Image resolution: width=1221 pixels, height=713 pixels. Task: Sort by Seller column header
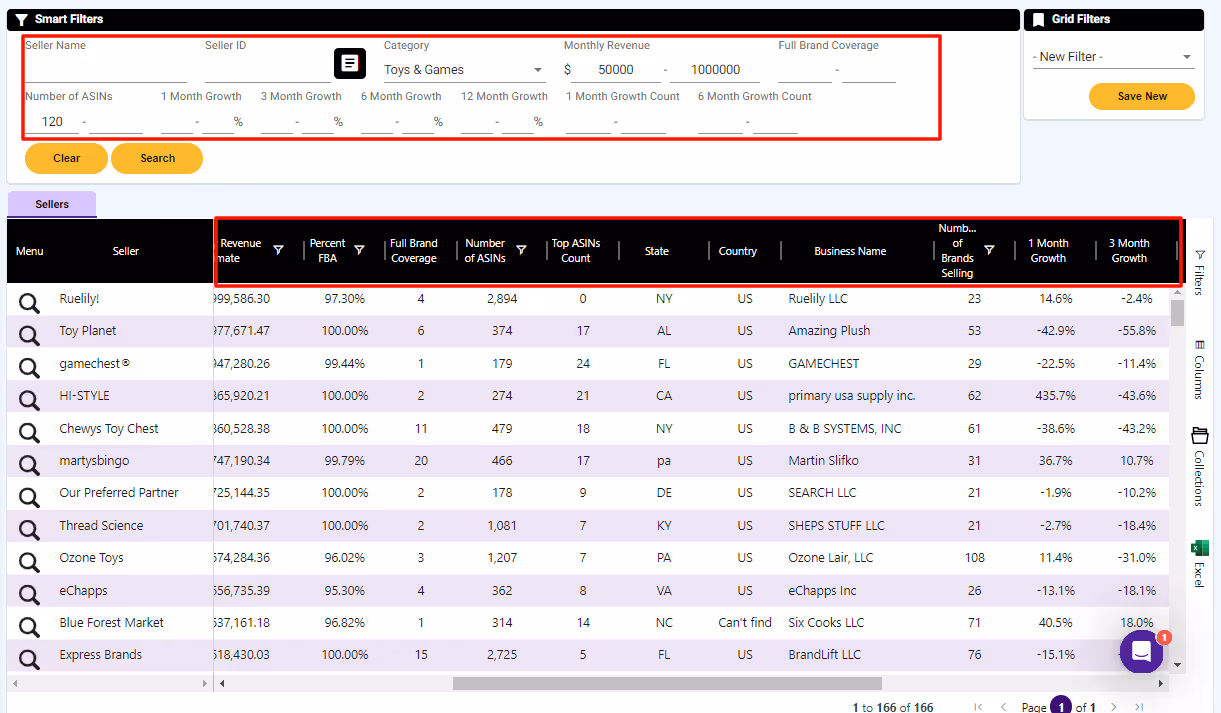[126, 251]
